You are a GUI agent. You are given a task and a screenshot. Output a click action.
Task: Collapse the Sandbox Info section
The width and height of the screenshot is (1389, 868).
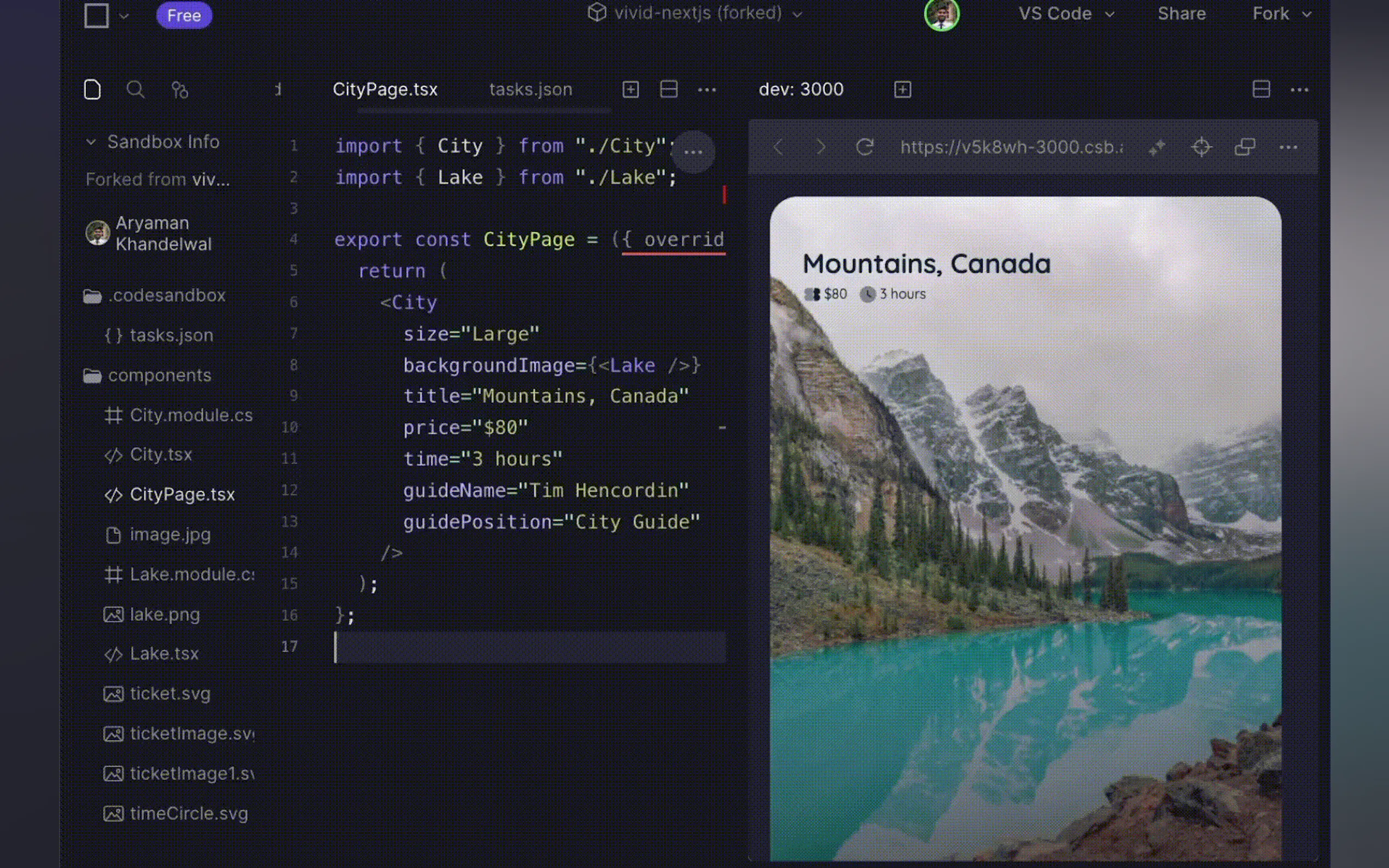pos(91,142)
